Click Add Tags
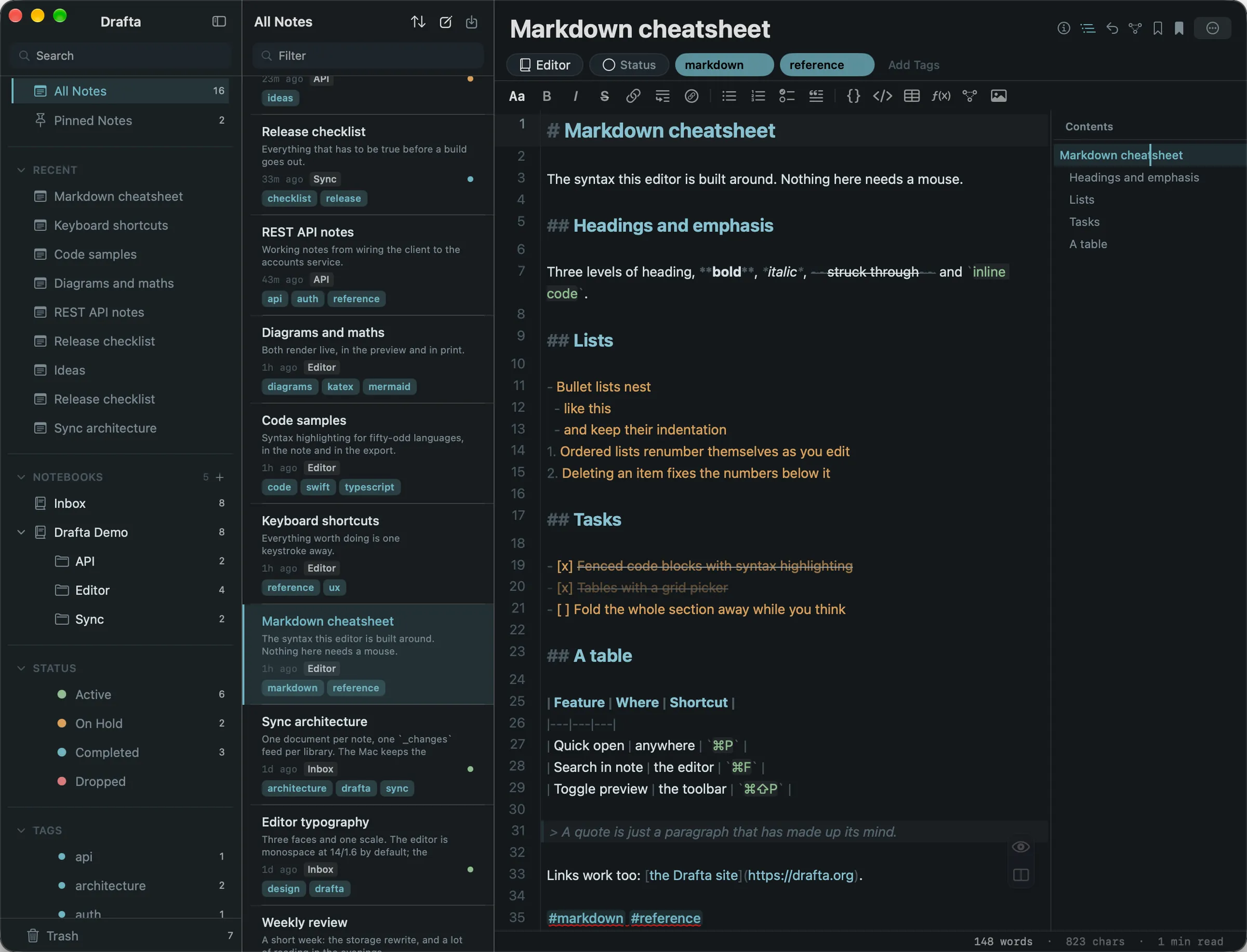Viewport: 1247px width, 952px height. point(913,64)
